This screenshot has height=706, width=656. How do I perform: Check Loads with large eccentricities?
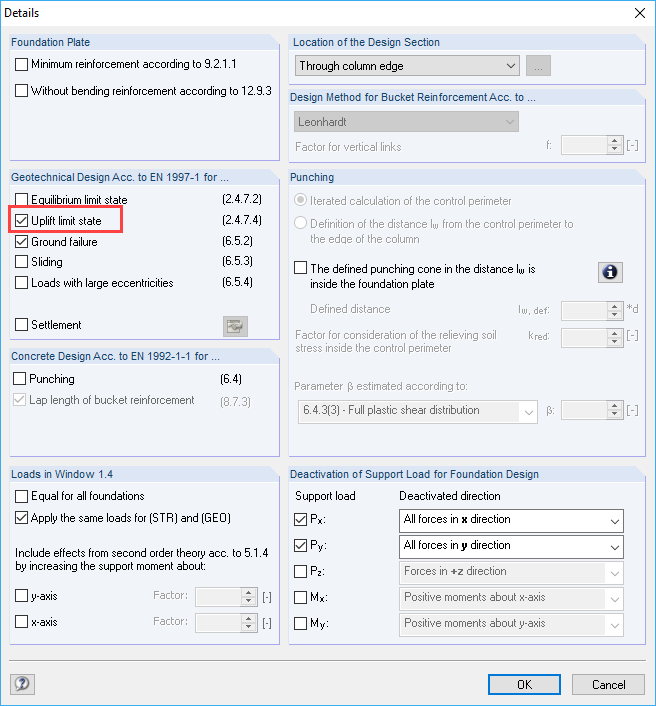[x=21, y=283]
